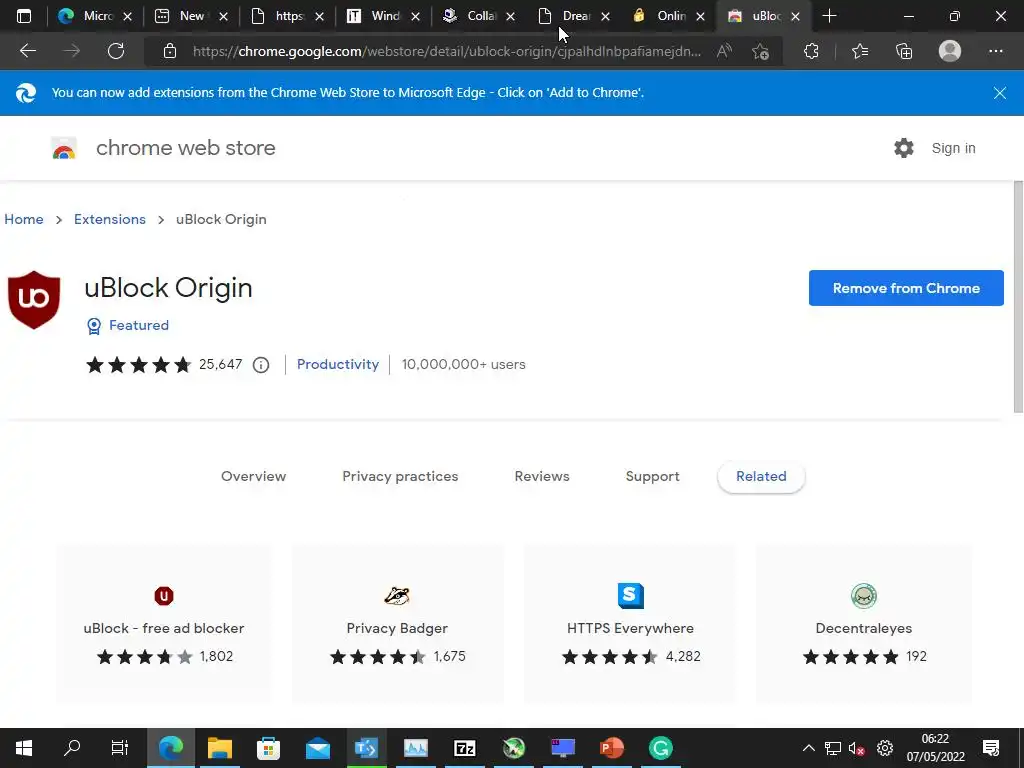The height and width of the screenshot is (768, 1024).
Task: Open uBlock - free ad blocker title
Action: 164,628
